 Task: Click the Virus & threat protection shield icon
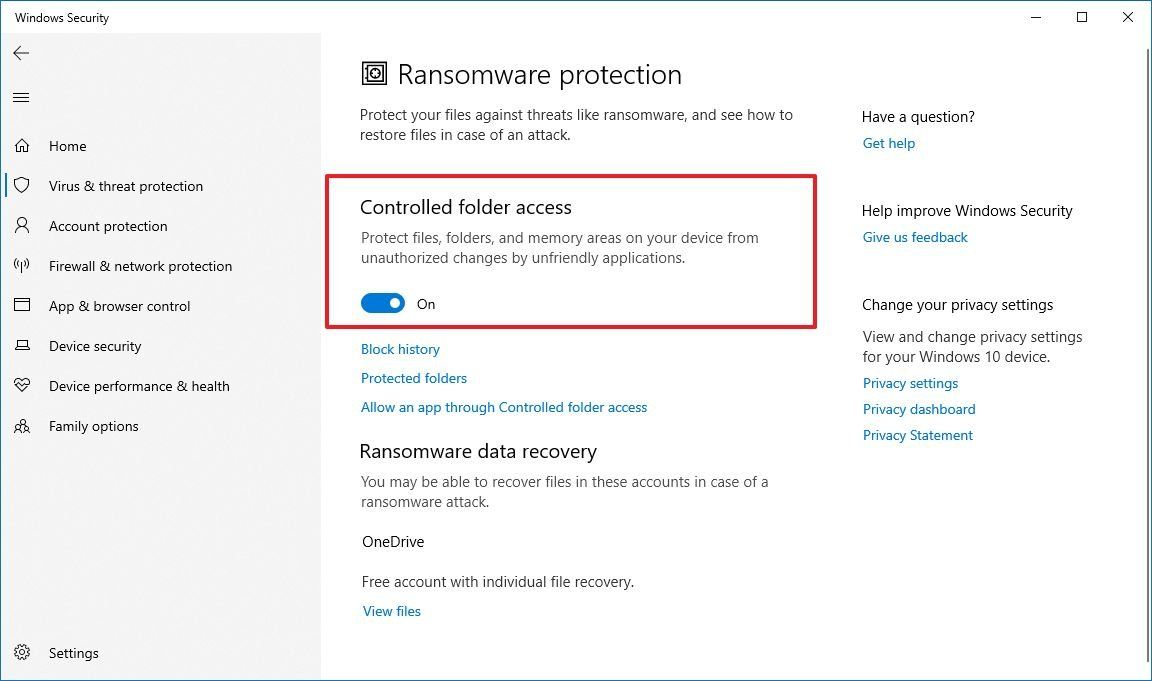[22, 186]
